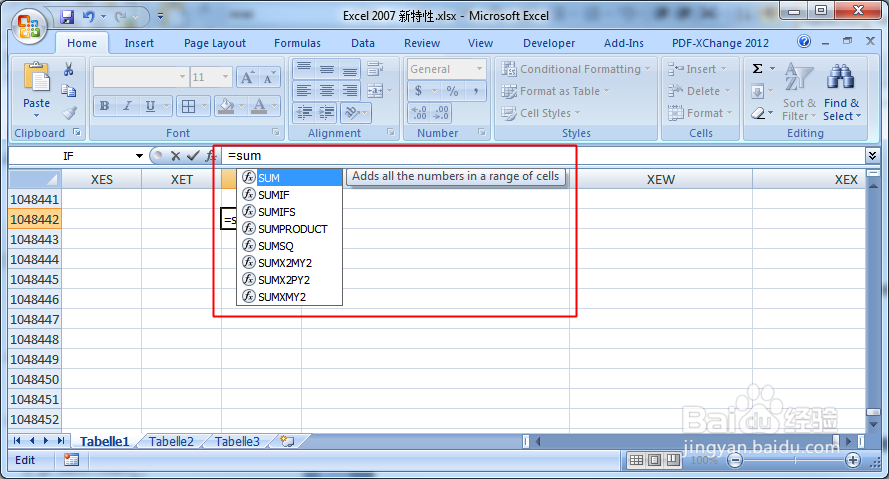Copy selection with Copy icon

pos(69,91)
